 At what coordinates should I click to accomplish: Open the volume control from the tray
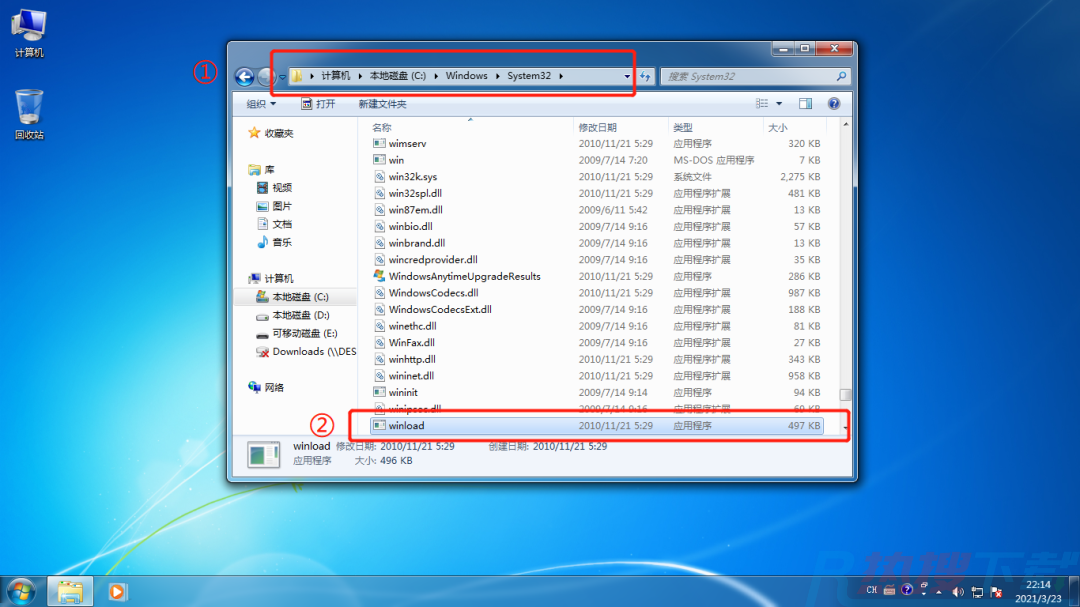tap(958, 592)
